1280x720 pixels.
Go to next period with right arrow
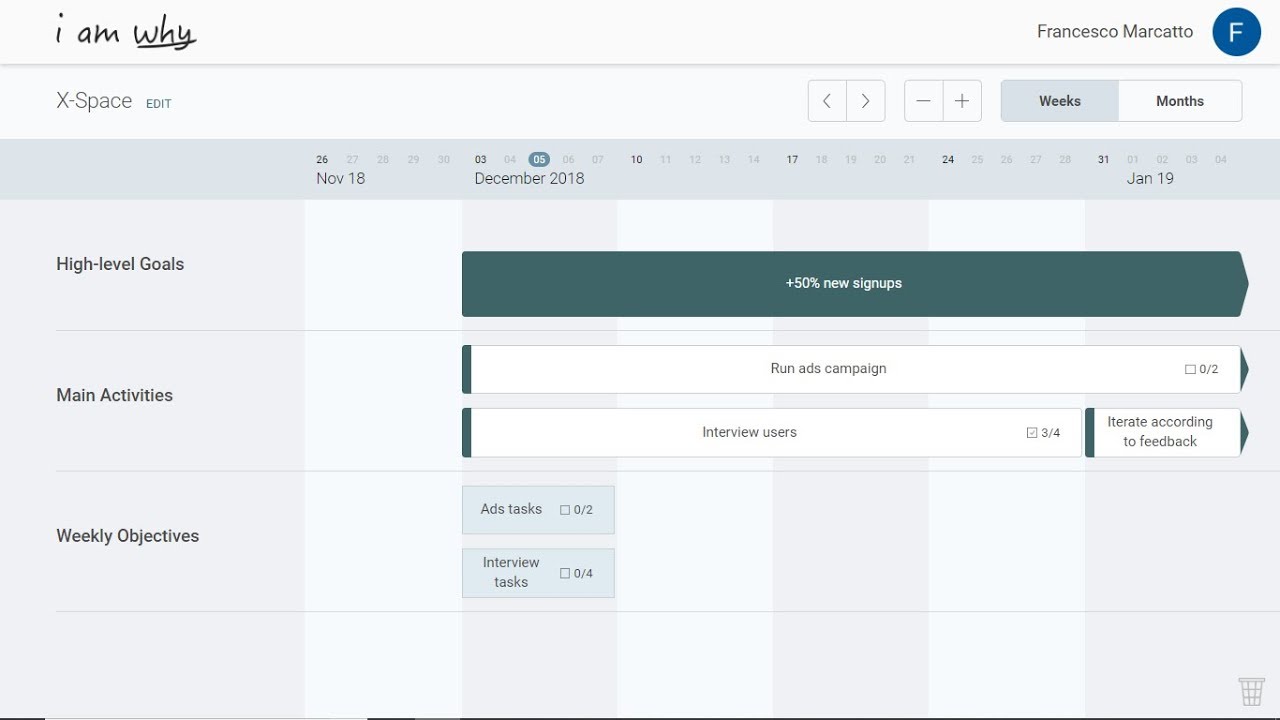866,101
